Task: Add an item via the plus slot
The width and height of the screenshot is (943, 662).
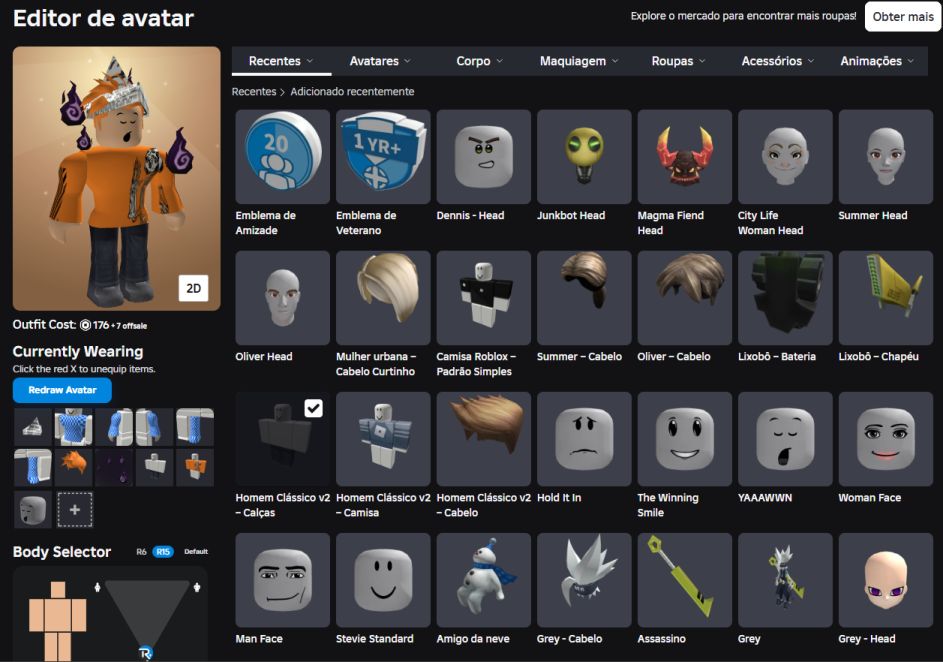Action: pos(75,509)
